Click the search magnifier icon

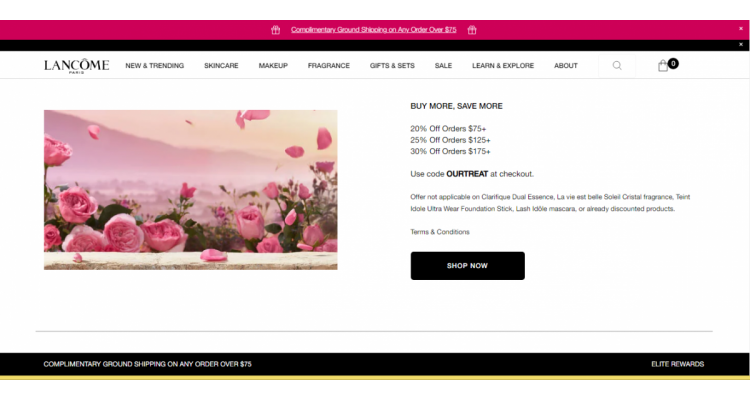click(617, 66)
